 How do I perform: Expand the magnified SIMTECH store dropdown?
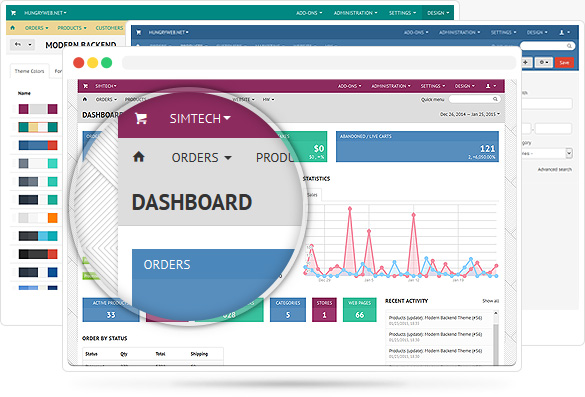200,119
